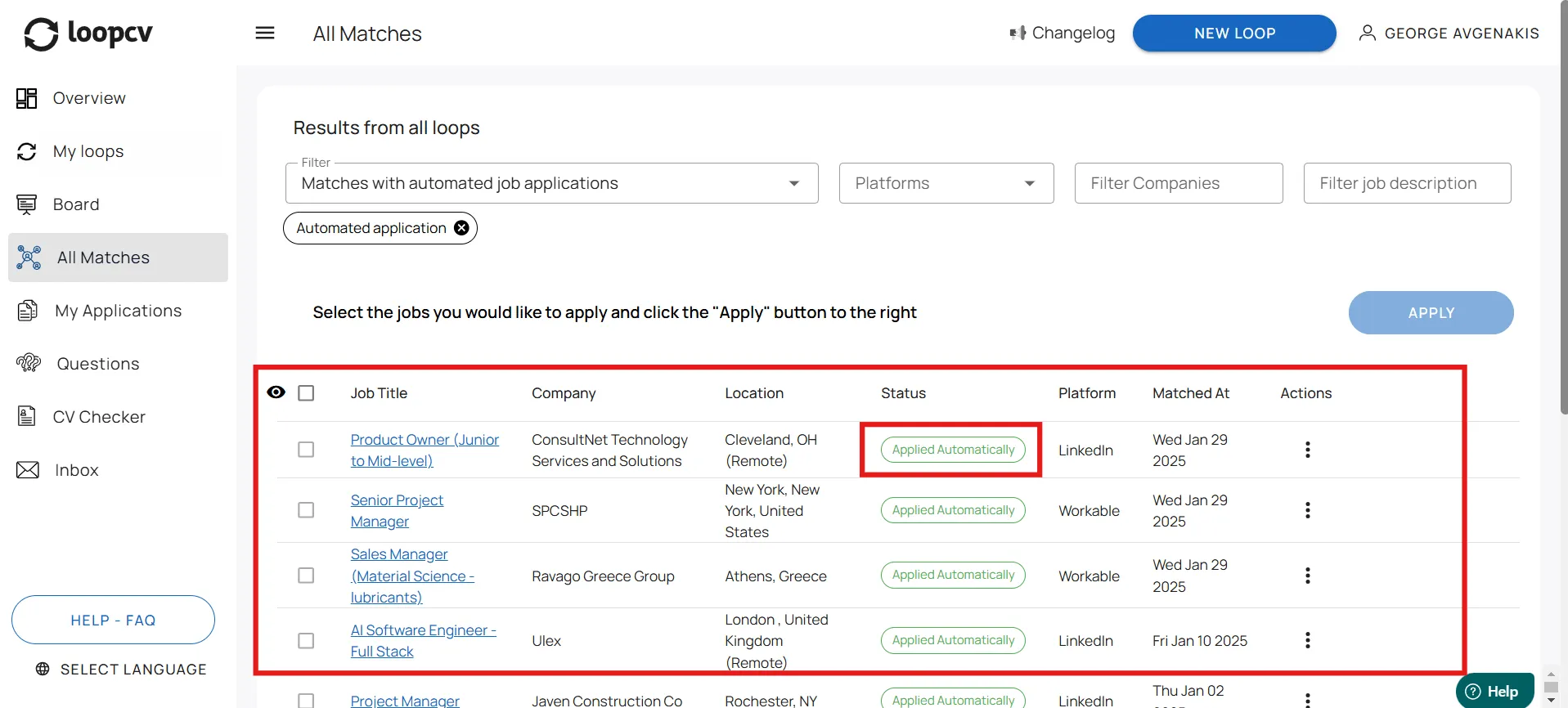
Task: Click Applied Automatically badge for ConsultNet row
Action: click(x=953, y=450)
